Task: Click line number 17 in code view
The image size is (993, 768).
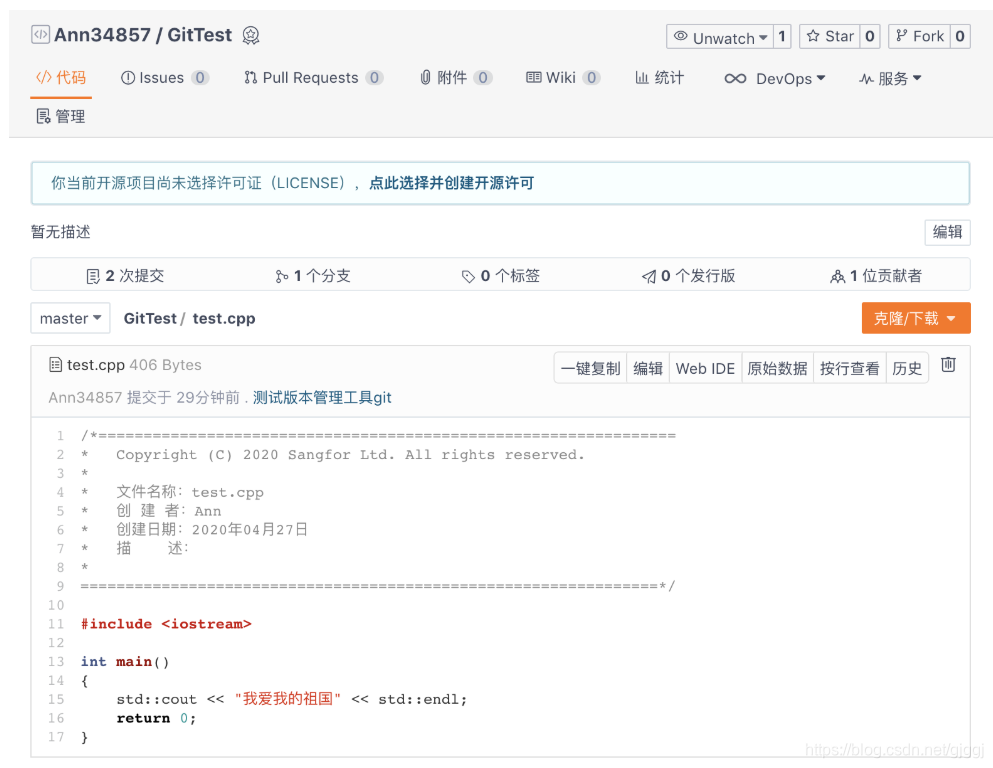Action: pyautogui.click(x=56, y=737)
